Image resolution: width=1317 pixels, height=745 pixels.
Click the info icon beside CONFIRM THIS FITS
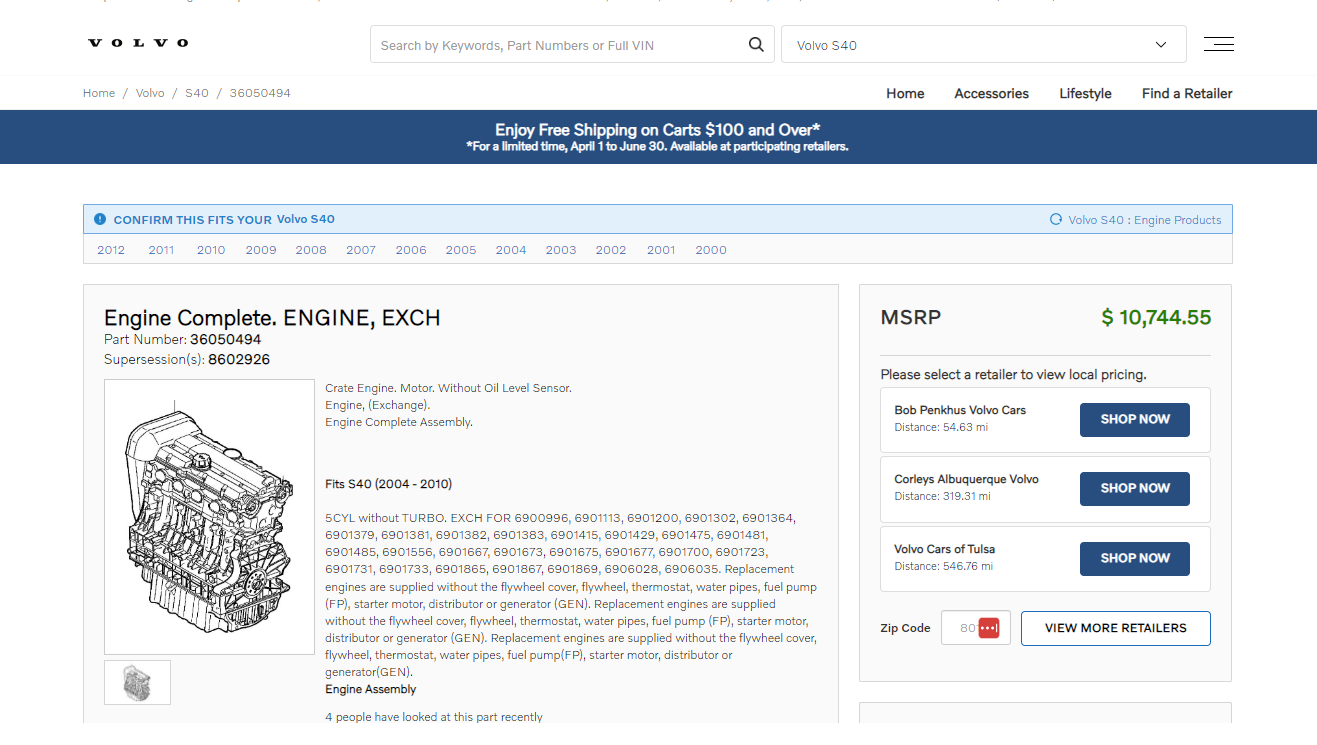[100, 219]
